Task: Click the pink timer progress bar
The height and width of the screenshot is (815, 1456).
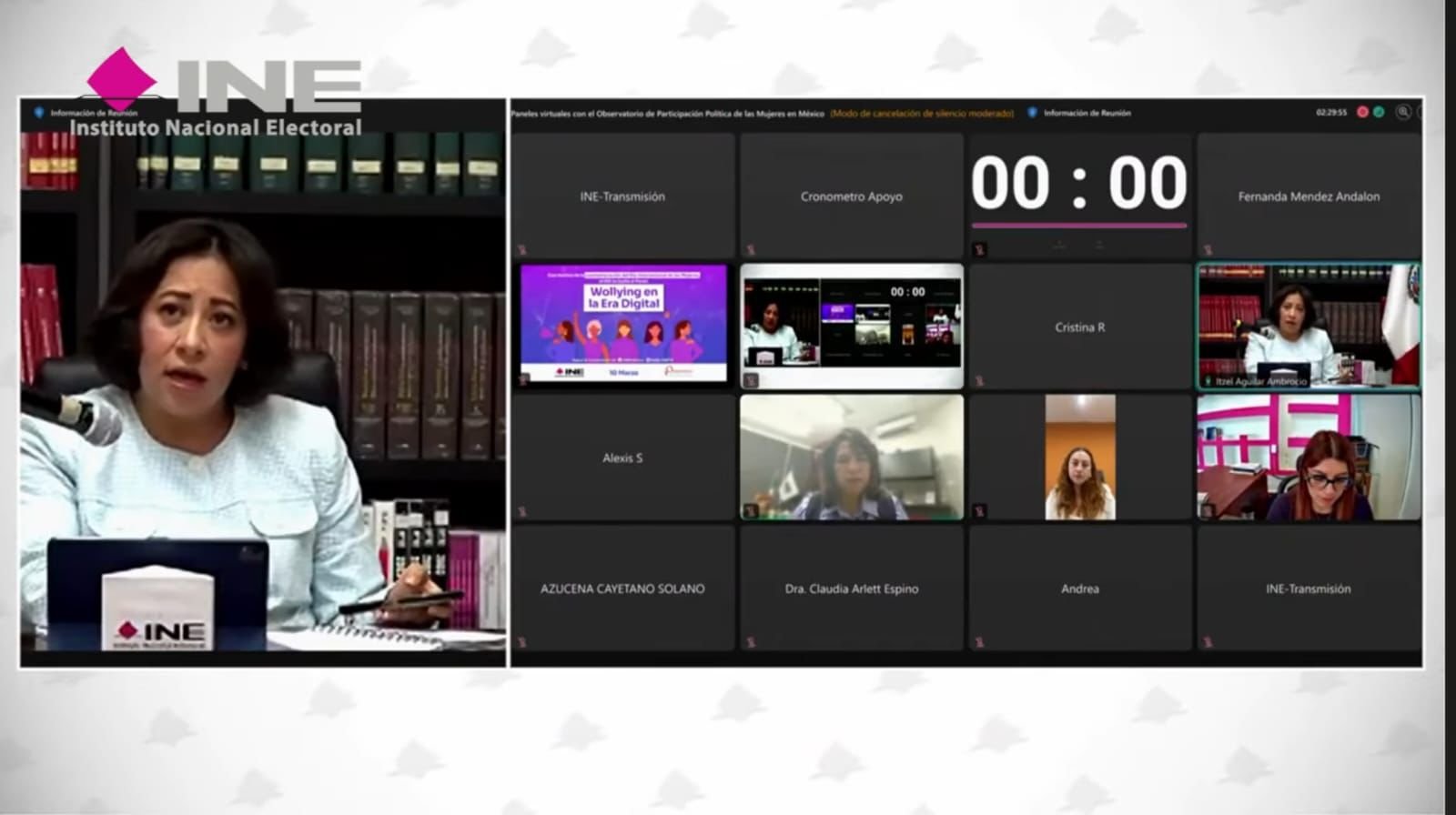Action: tap(1078, 225)
